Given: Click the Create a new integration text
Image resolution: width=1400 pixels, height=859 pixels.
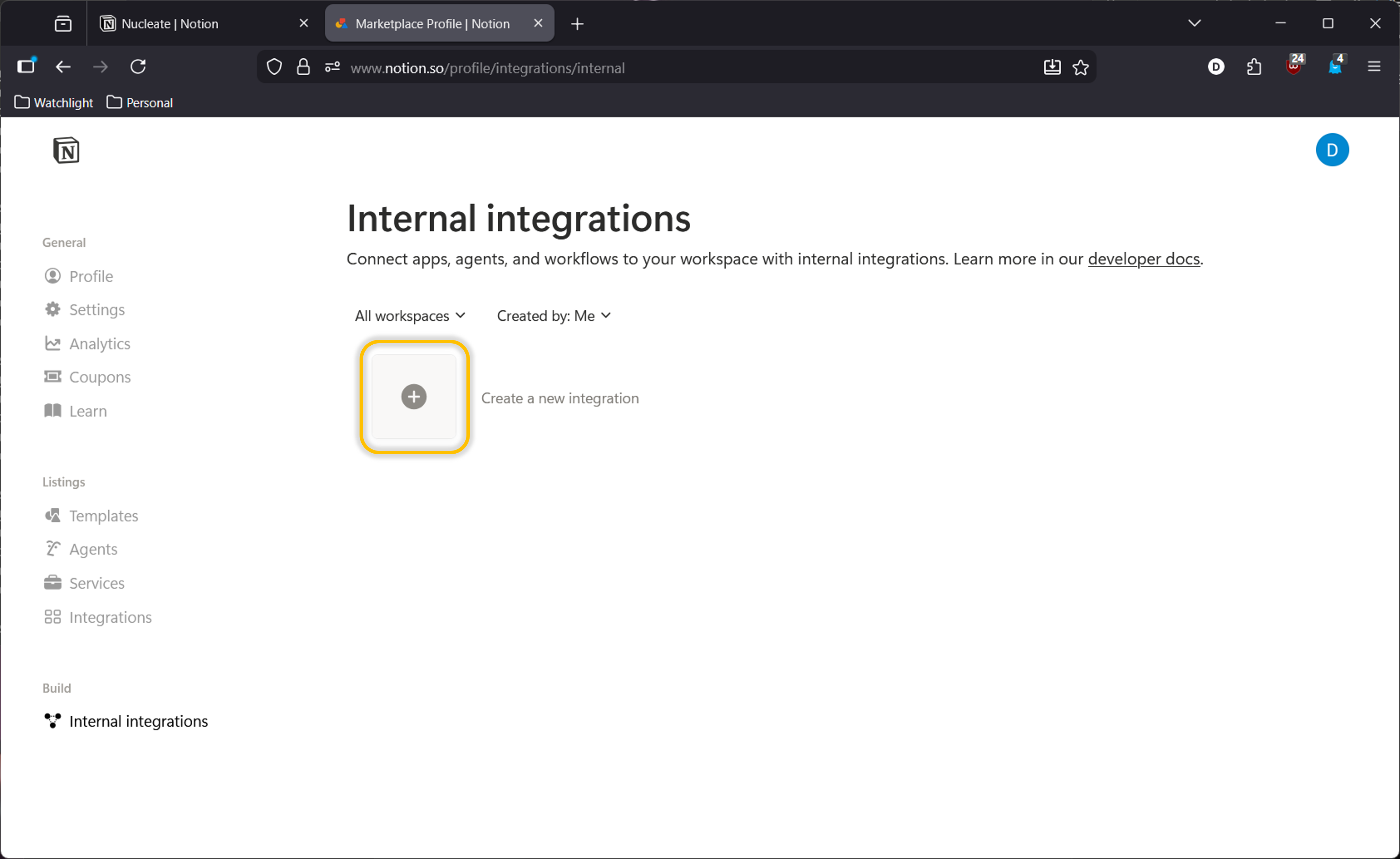Looking at the screenshot, I should 560,398.
